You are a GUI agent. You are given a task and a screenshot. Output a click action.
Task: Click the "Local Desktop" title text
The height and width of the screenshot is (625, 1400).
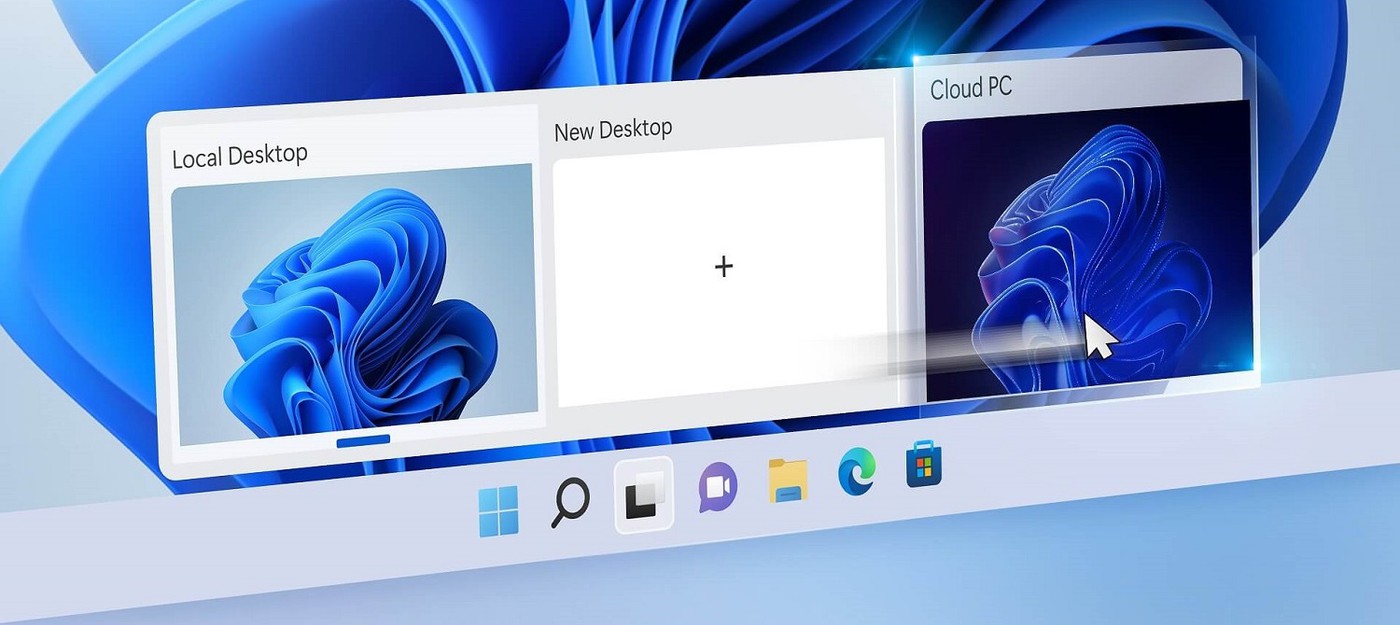pos(239,157)
